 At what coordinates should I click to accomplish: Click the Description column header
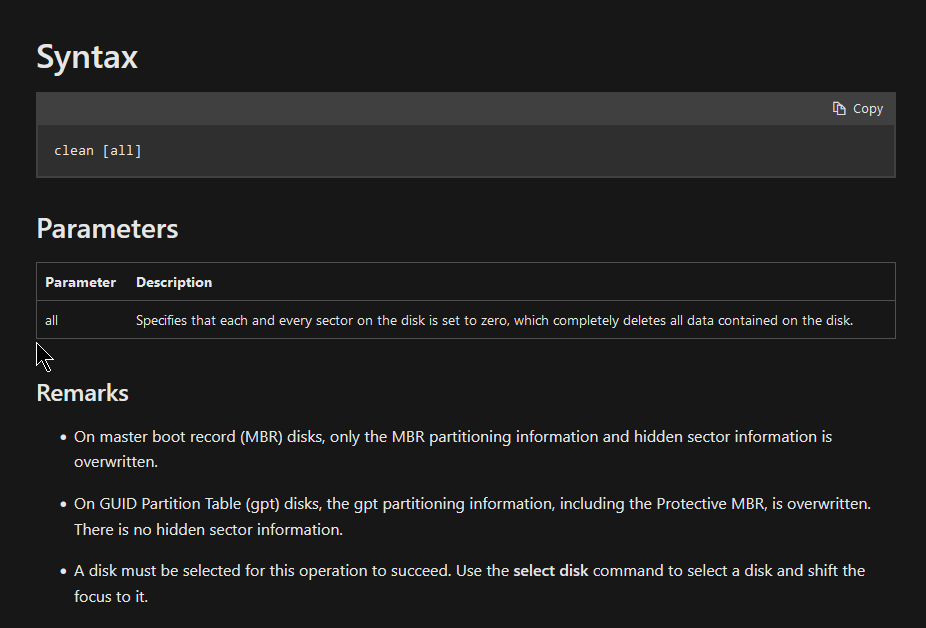coord(174,282)
